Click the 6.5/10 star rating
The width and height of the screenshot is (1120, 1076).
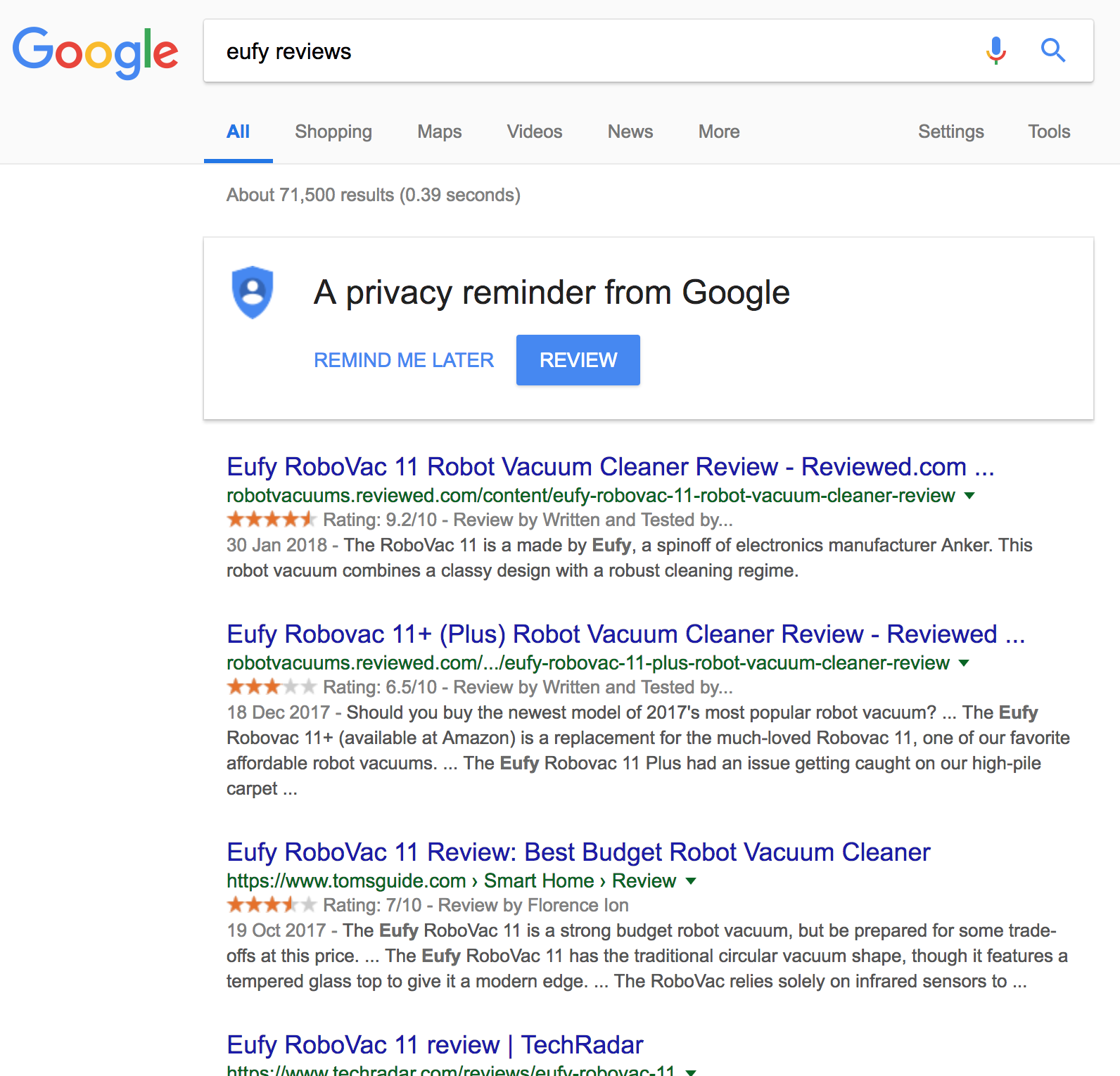(272, 687)
